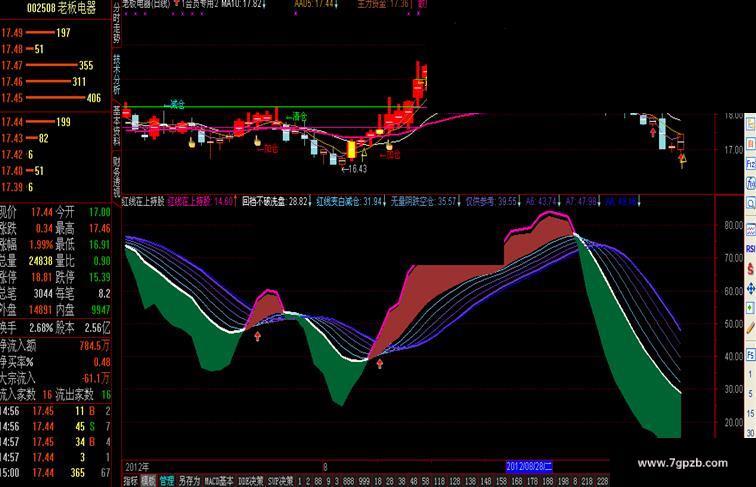This screenshot has width=756, height=487.
Task: Click the 红线在上持股 indicator name
Action: point(143,201)
